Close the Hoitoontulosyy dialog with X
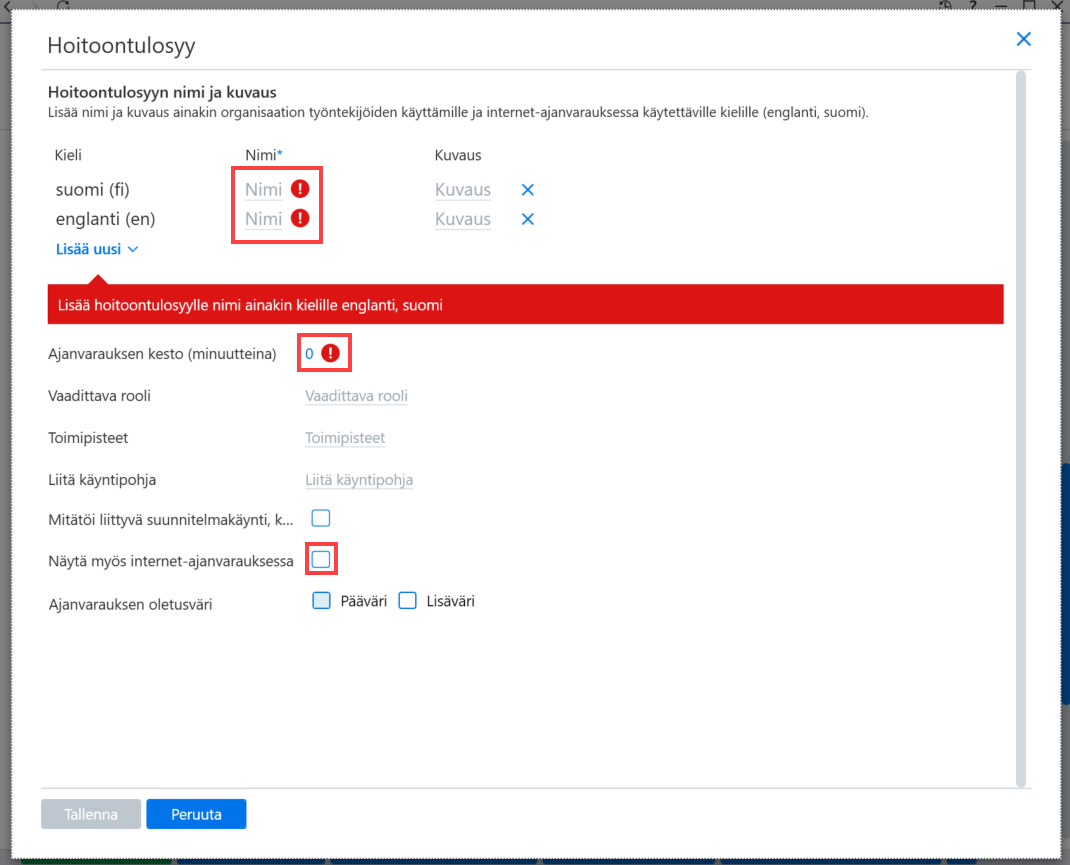 pos(1024,39)
